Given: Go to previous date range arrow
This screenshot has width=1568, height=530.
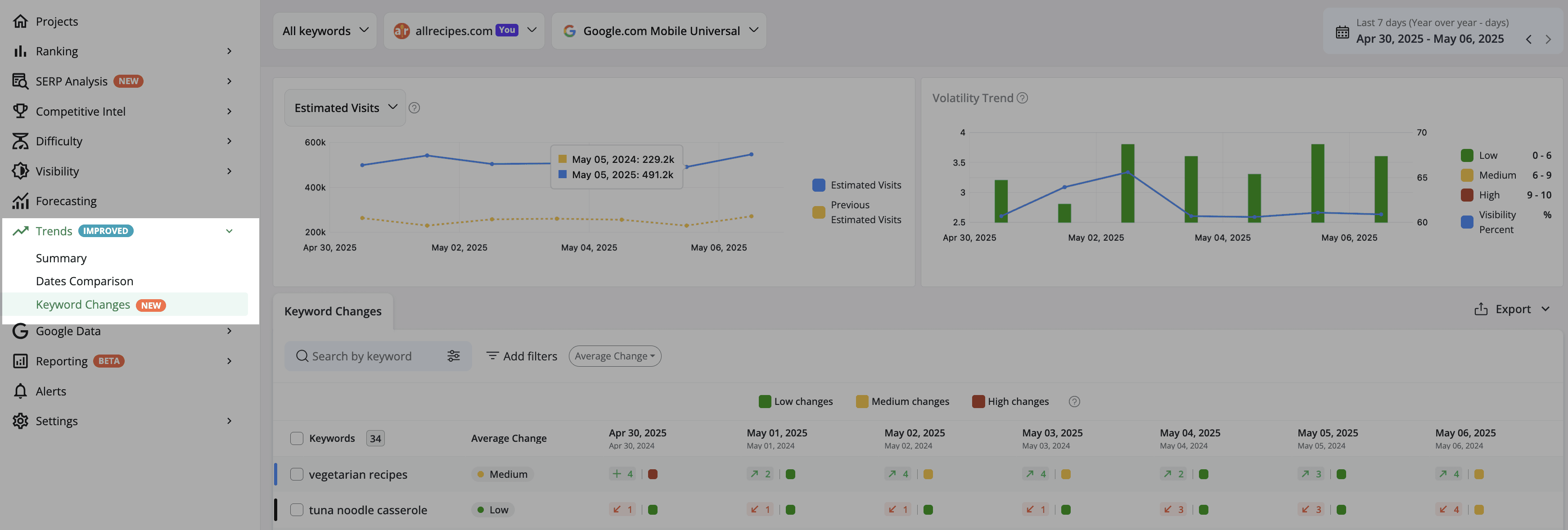Looking at the screenshot, I should tap(1528, 39).
